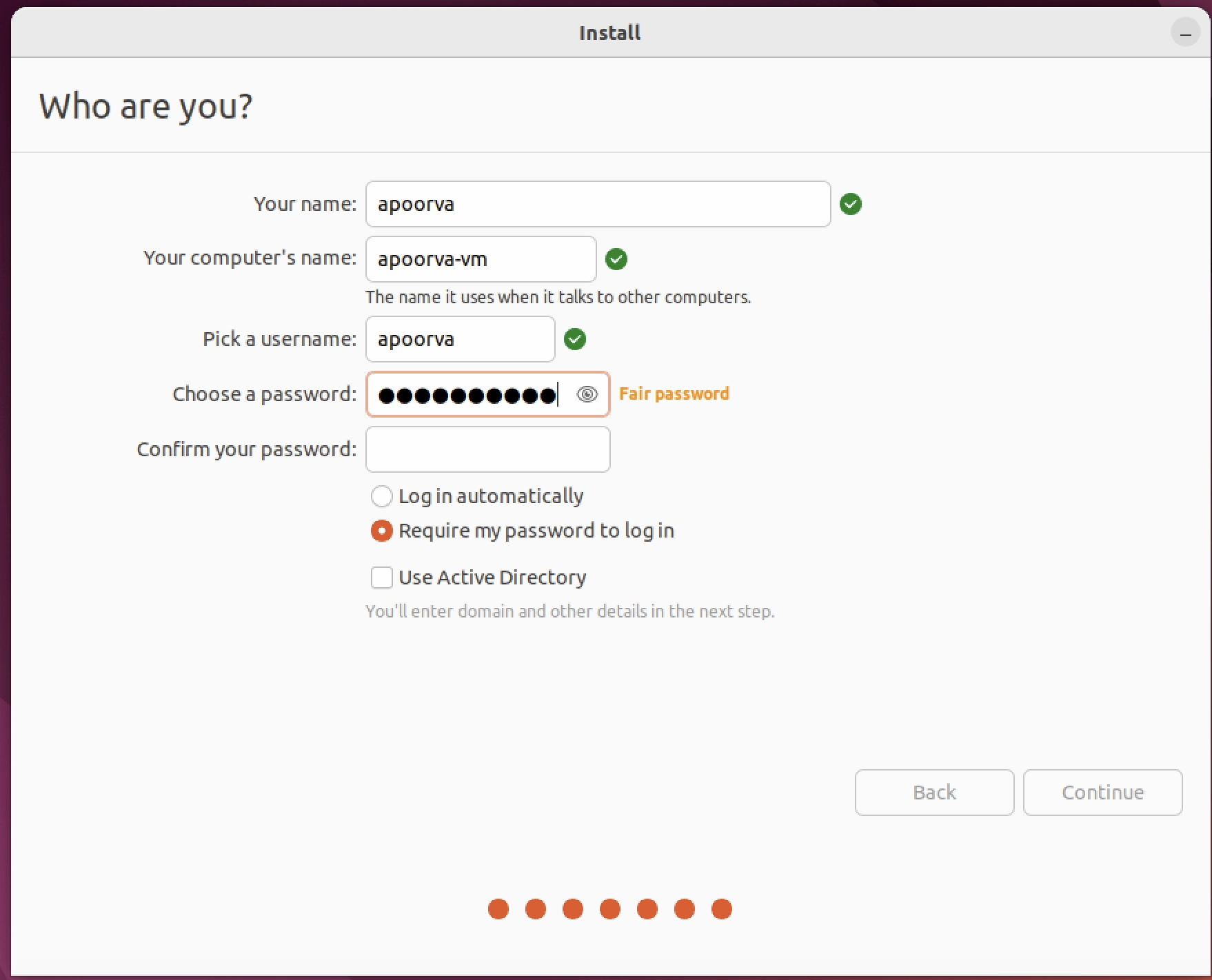This screenshot has height=980, width=1212.
Task: Click the middle progress dot indicator
Action: [610, 909]
